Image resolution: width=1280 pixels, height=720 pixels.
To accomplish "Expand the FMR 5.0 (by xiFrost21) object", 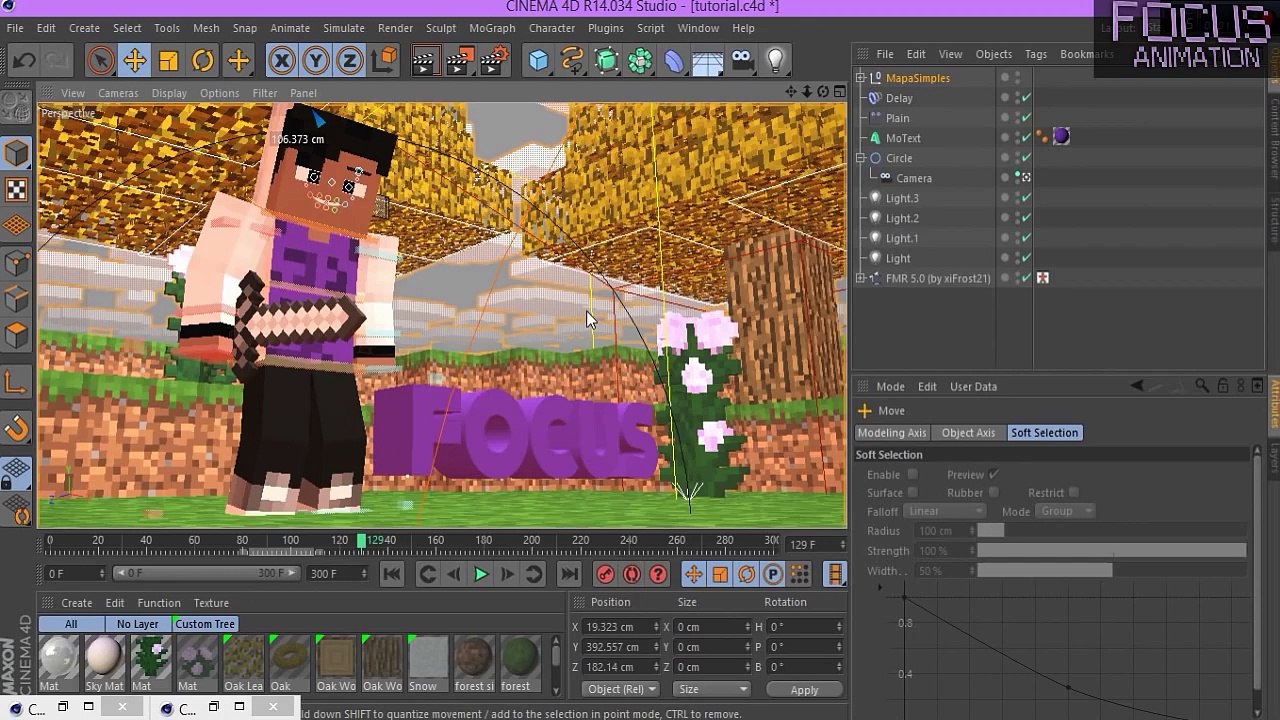I will pyautogui.click(x=861, y=278).
